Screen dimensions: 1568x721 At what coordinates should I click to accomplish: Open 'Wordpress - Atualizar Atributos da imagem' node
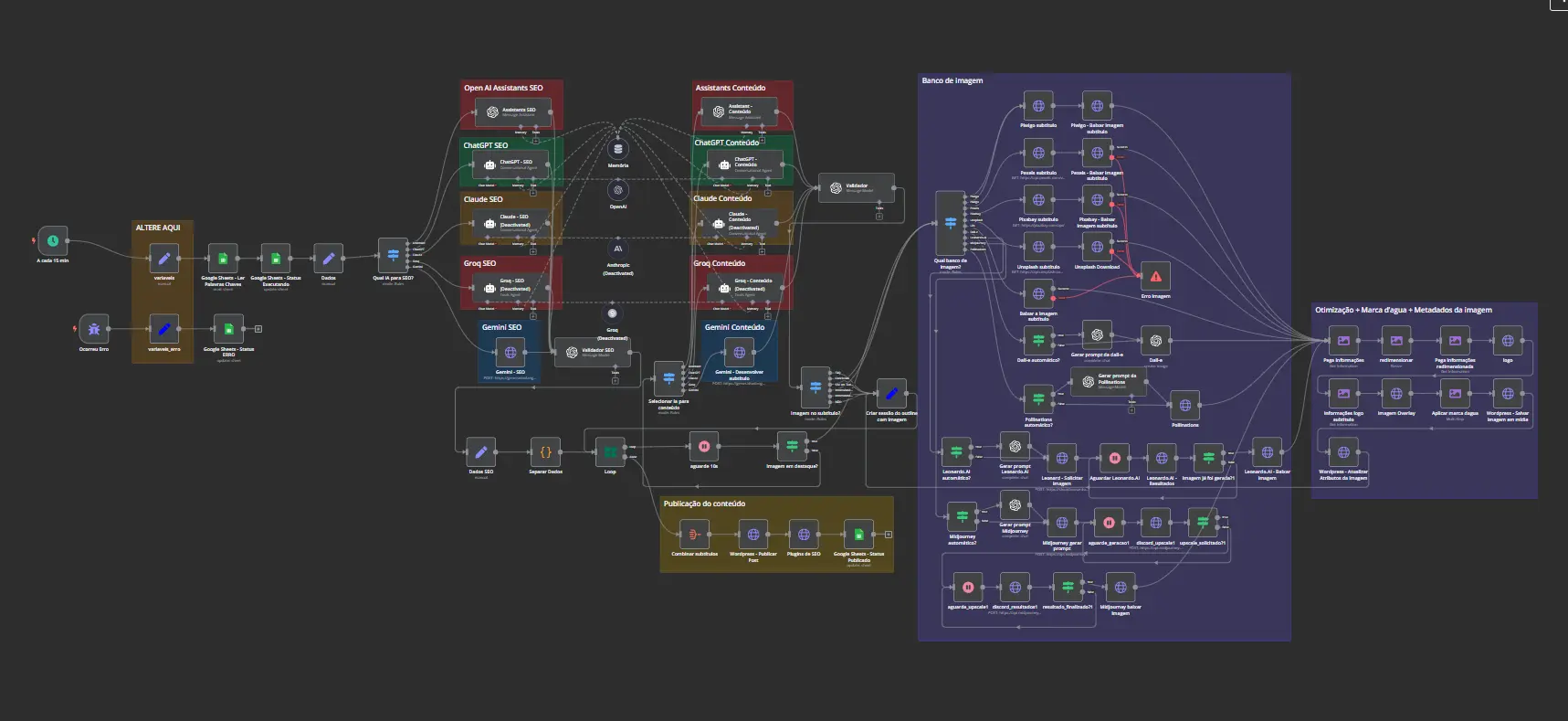pyautogui.click(x=1343, y=452)
